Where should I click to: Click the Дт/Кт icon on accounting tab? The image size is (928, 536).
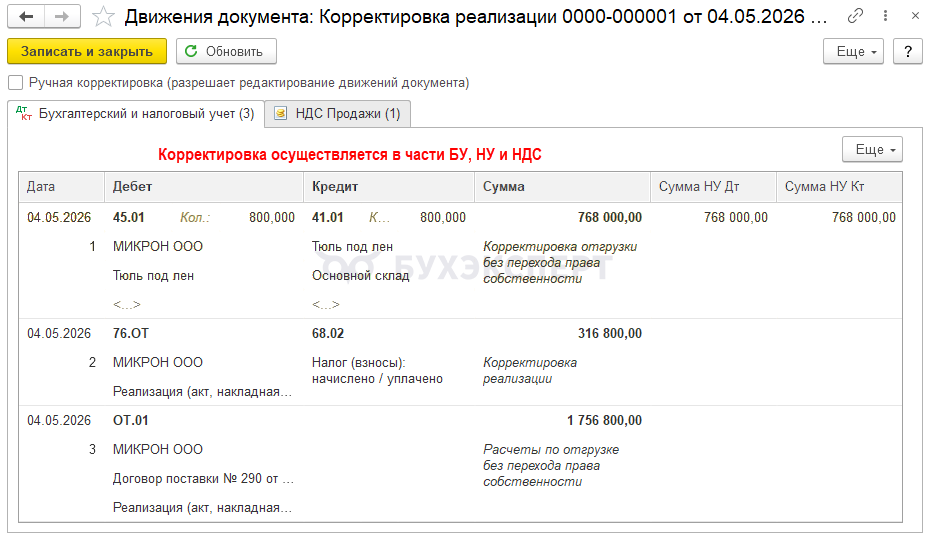click(24, 114)
